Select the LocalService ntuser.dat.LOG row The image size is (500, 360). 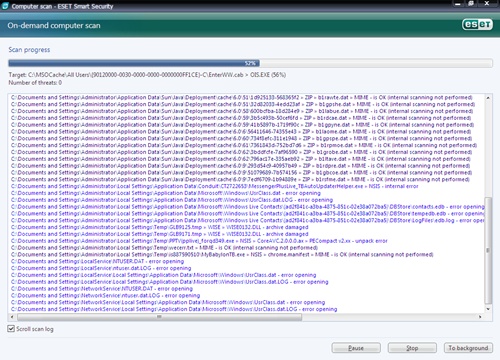101,268
